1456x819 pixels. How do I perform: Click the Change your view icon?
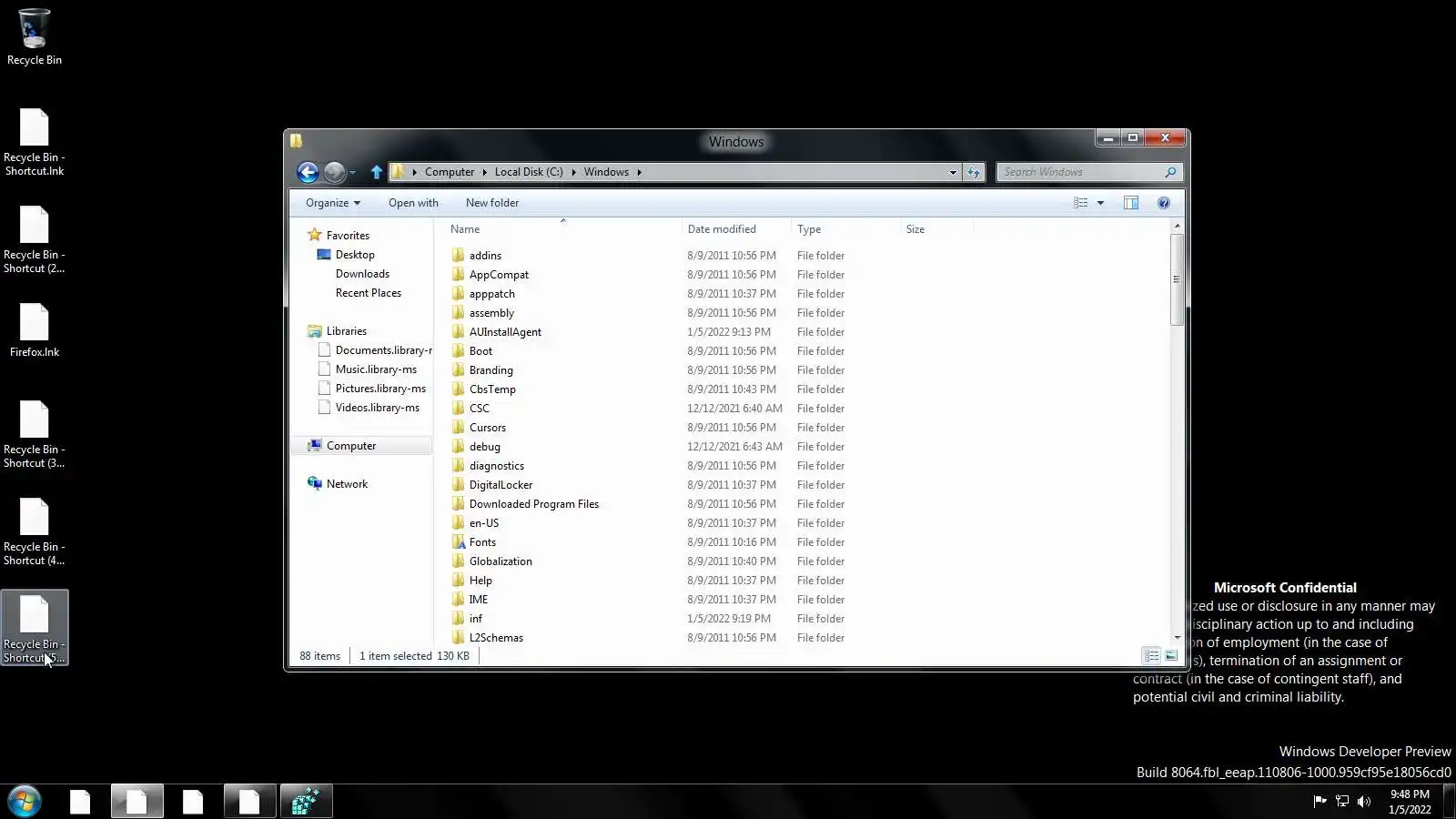(x=1080, y=203)
